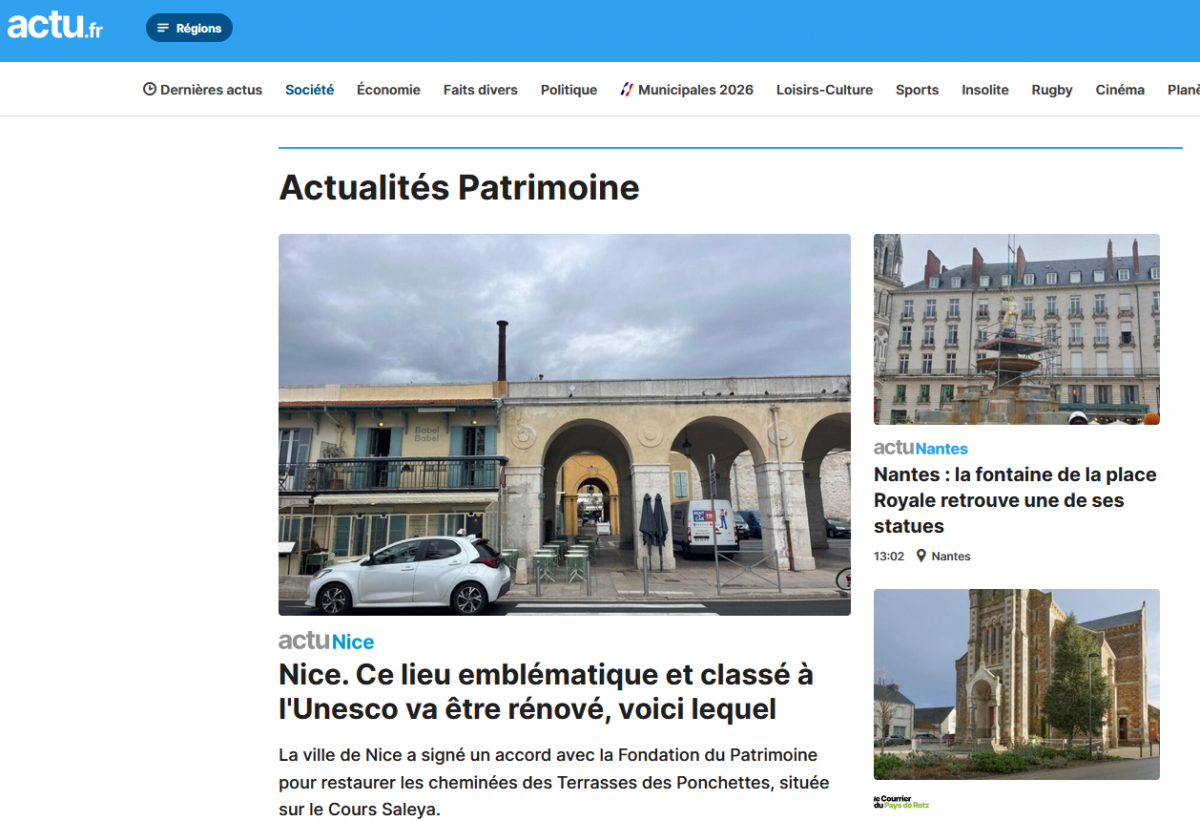Select the actu Nice brand logo

pos(326,641)
